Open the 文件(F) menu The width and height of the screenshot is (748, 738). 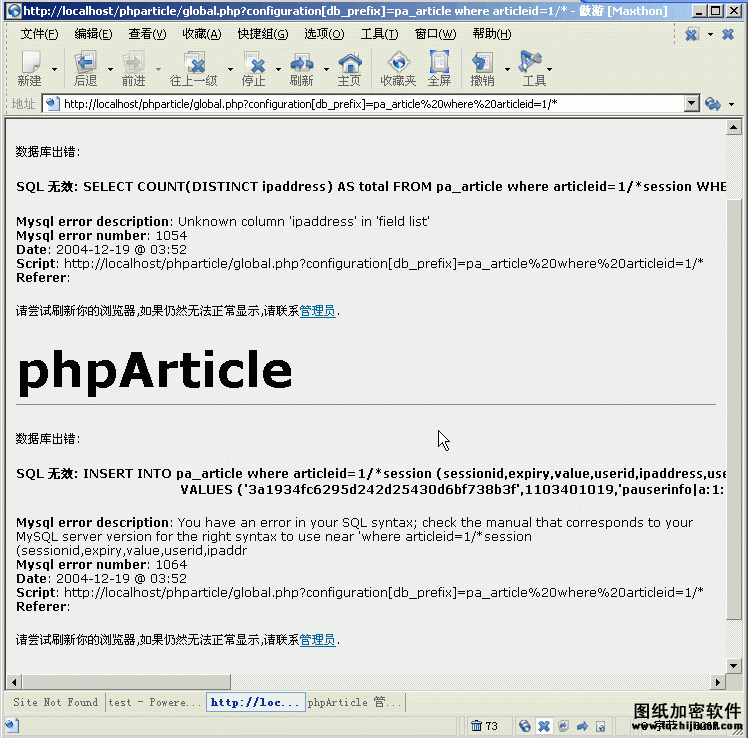pyautogui.click(x=40, y=34)
